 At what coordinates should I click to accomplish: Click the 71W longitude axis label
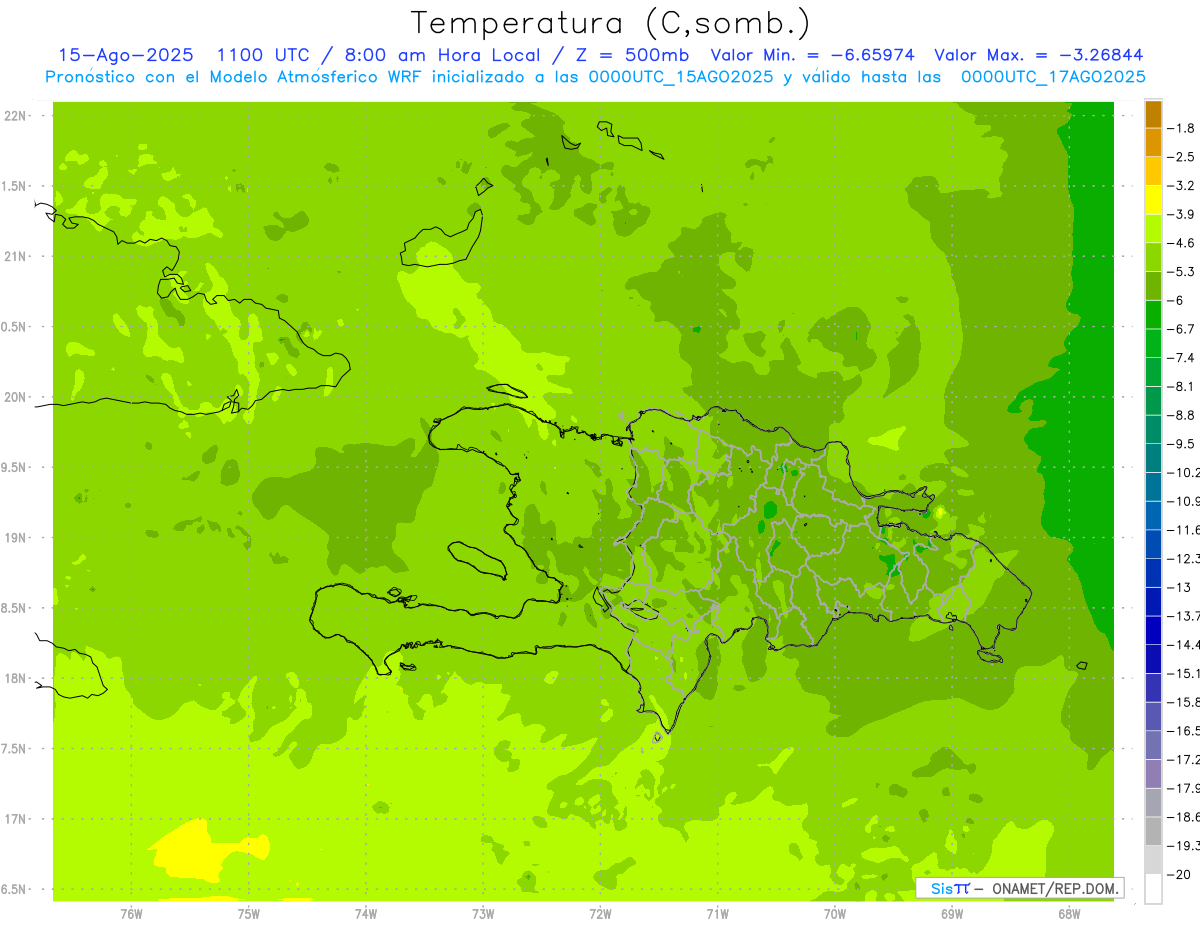pyautogui.click(x=717, y=913)
